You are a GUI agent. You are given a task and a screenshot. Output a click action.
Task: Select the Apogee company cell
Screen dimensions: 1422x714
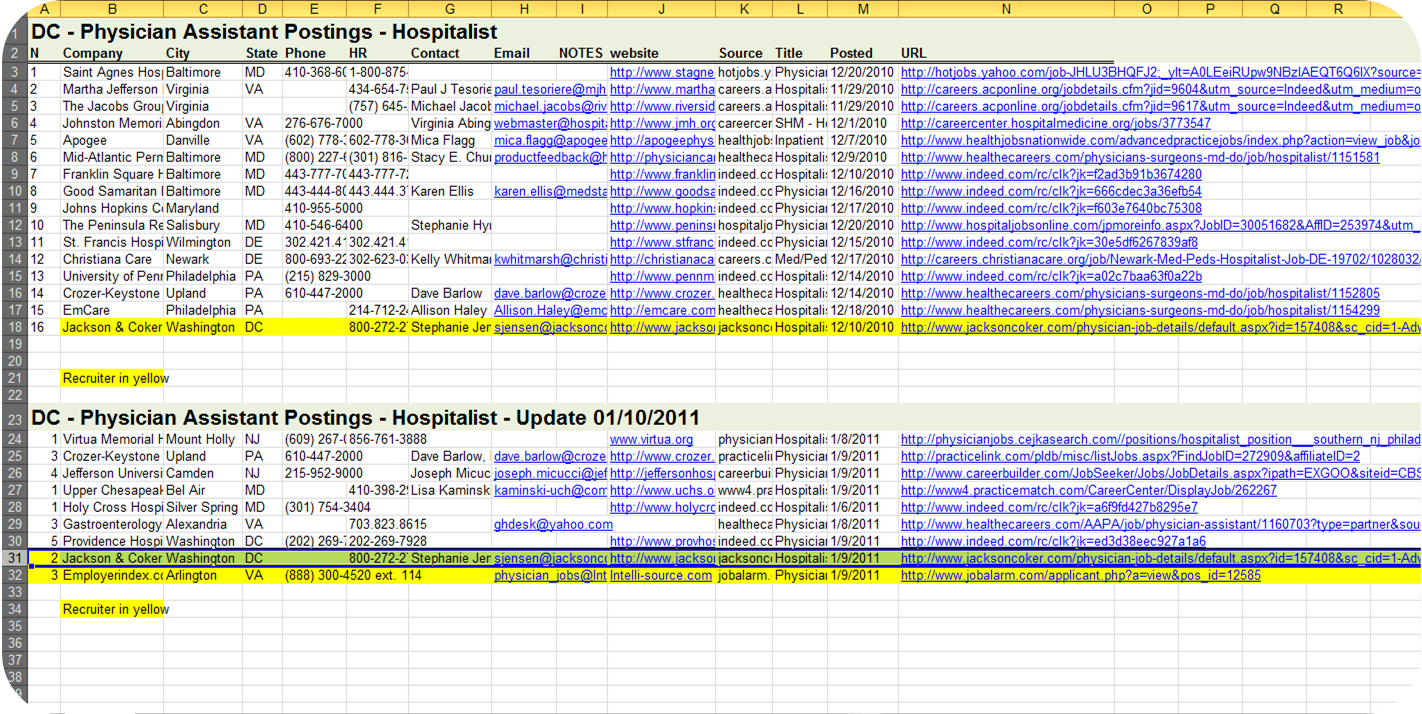click(x=111, y=140)
